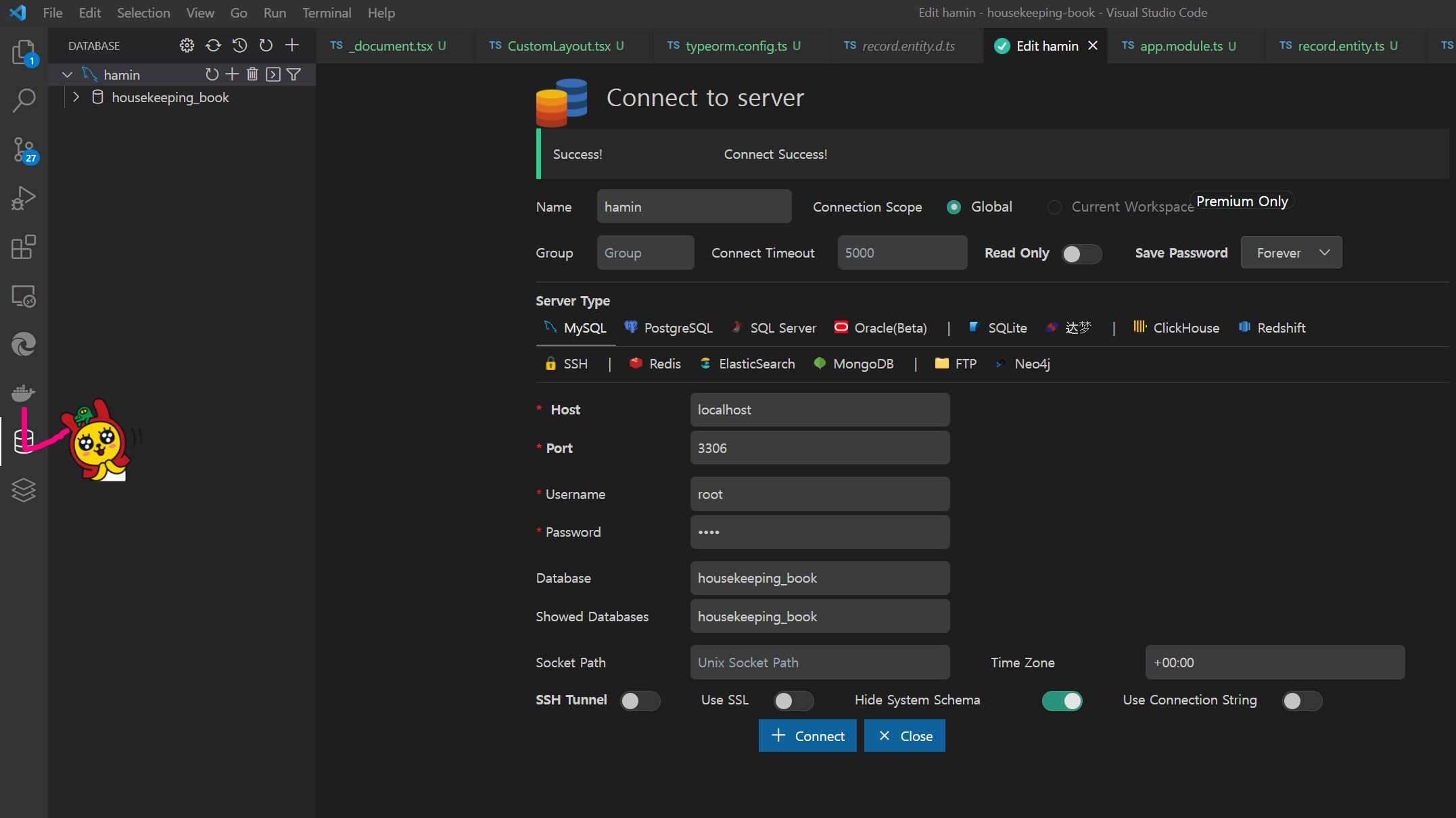Select the Global connection scope radio
Image resolution: width=1456 pixels, height=818 pixels.
(x=954, y=207)
